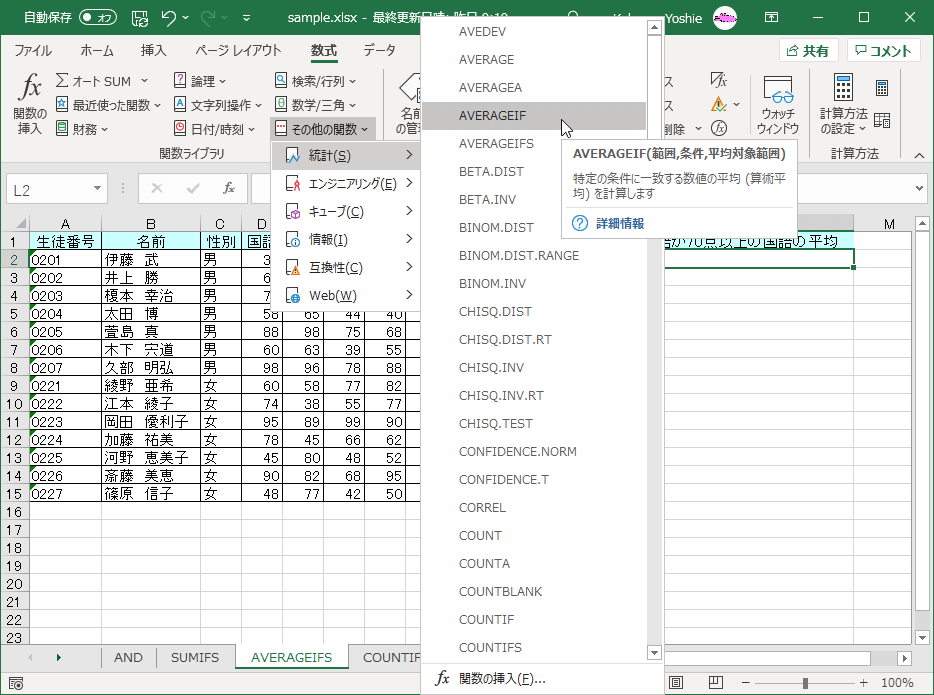Click the Save icon in title bar

[139, 18]
